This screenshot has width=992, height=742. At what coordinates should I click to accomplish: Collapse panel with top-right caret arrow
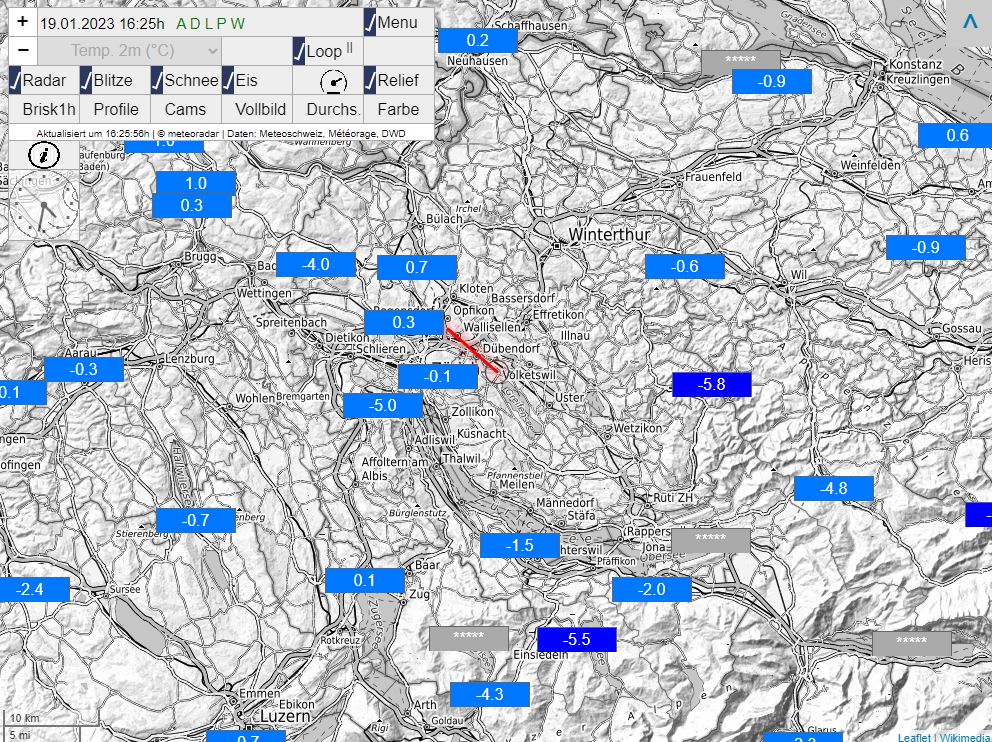(x=970, y=22)
